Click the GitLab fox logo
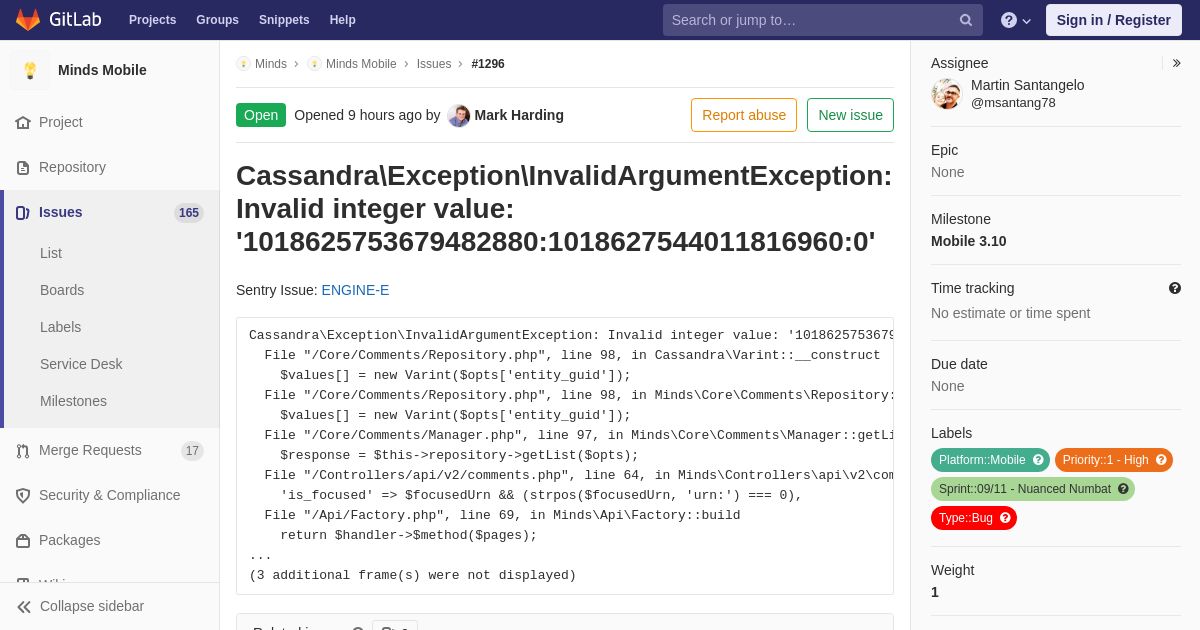1200x630 pixels. (x=28, y=20)
